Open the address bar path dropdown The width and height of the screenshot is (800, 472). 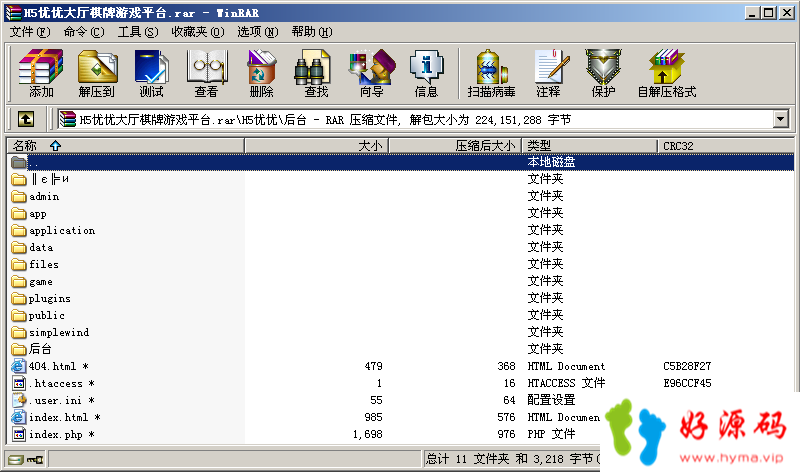781,119
